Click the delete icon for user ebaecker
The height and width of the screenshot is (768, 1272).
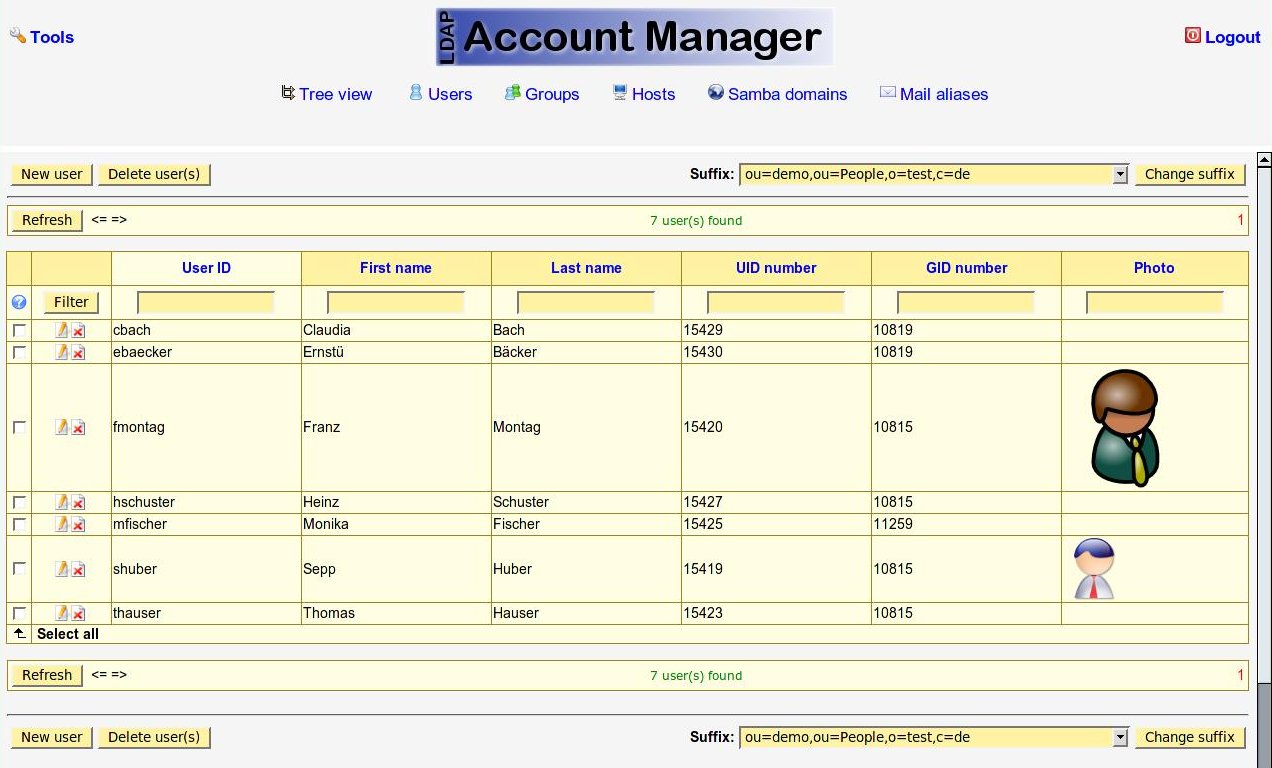click(x=78, y=352)
